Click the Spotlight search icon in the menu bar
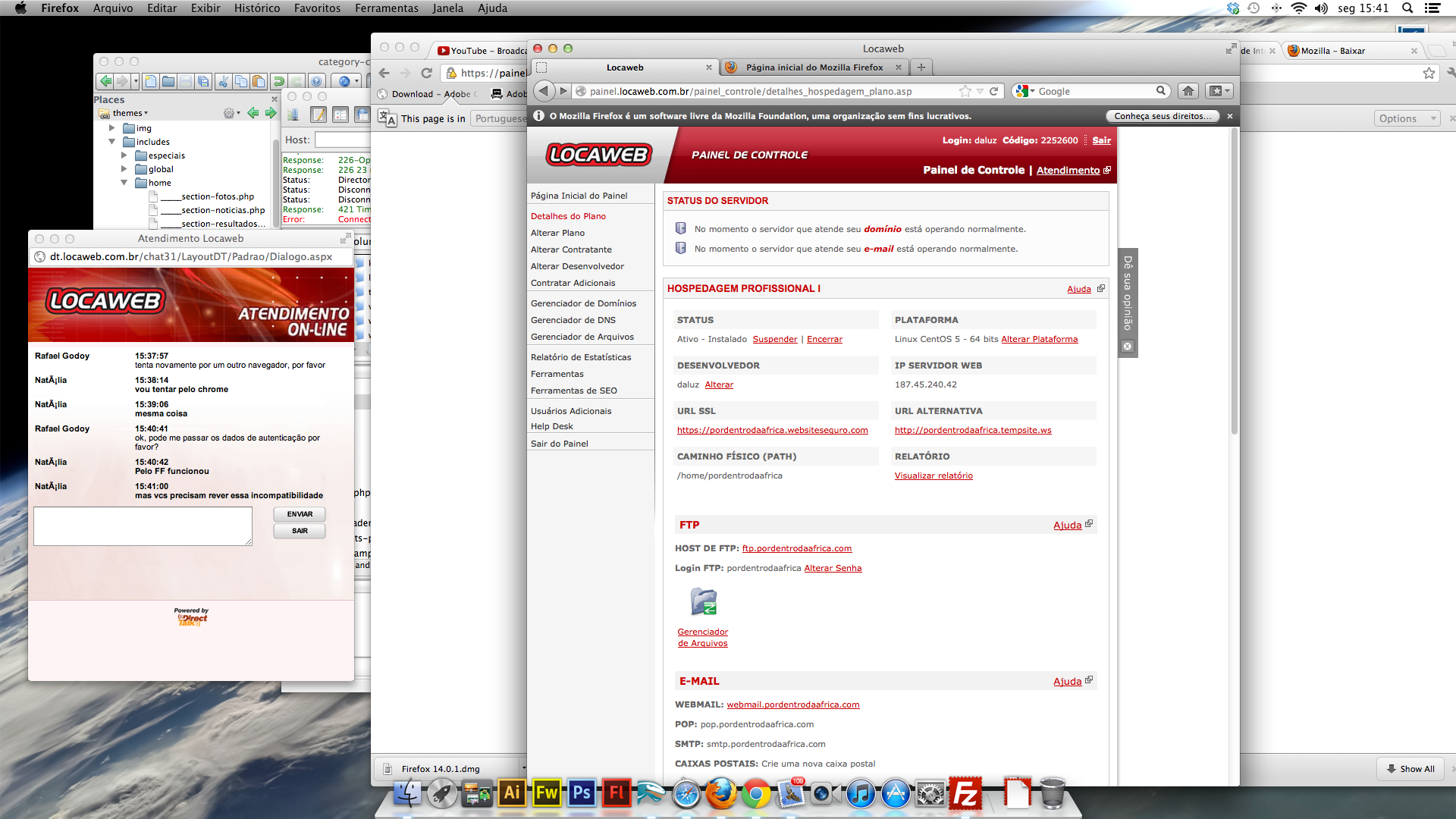Image resolution: width=1456 pixels, height=819 pixels. [x=1407, y=8]
